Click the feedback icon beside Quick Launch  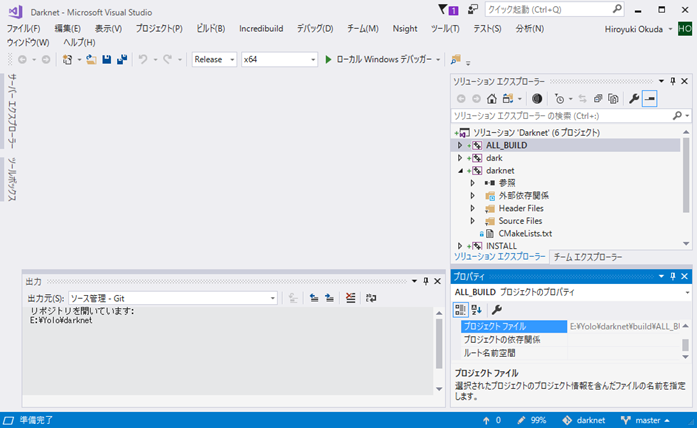tap(473, 10)
